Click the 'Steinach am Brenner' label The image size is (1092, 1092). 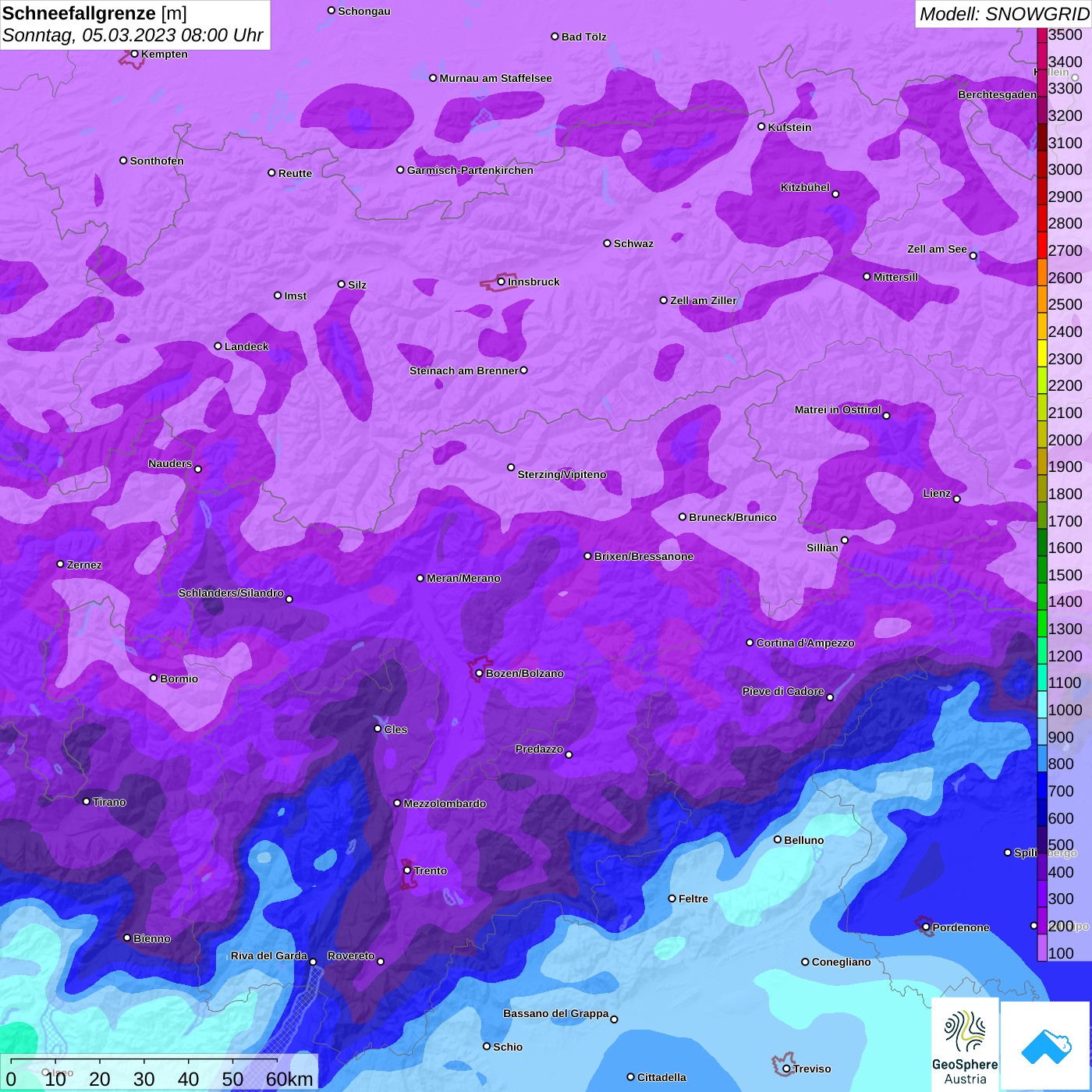point(463,370)
